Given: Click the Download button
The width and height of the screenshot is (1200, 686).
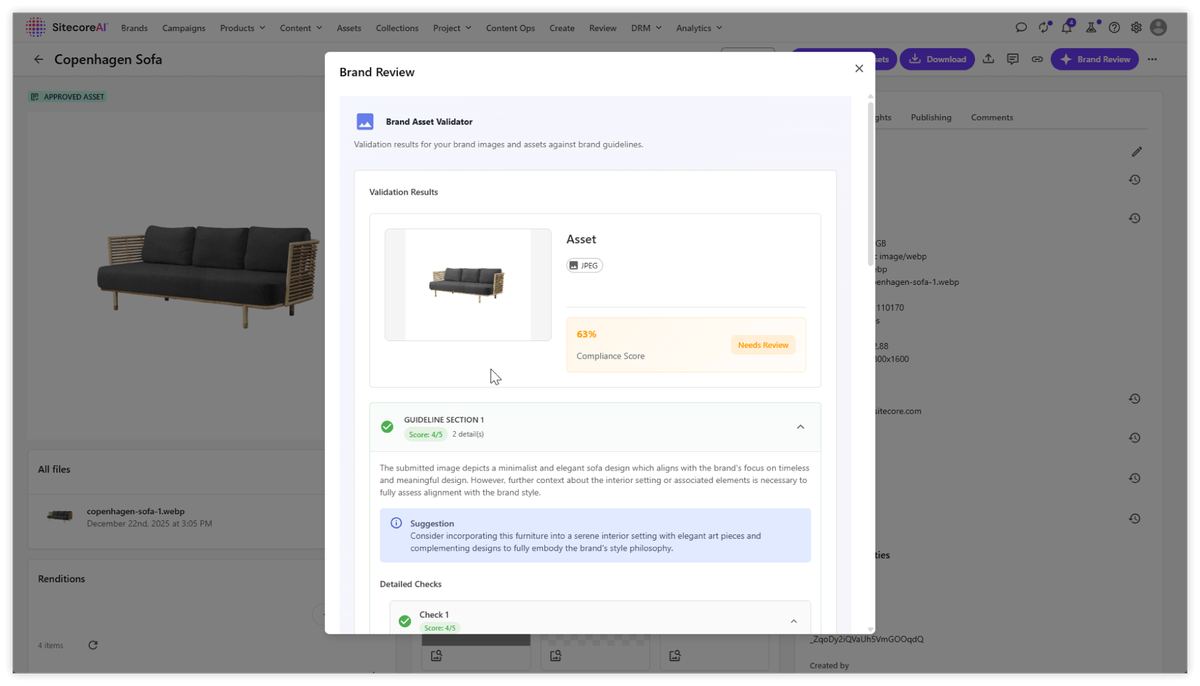Looking at the screenshot, I should coord(938,59).
